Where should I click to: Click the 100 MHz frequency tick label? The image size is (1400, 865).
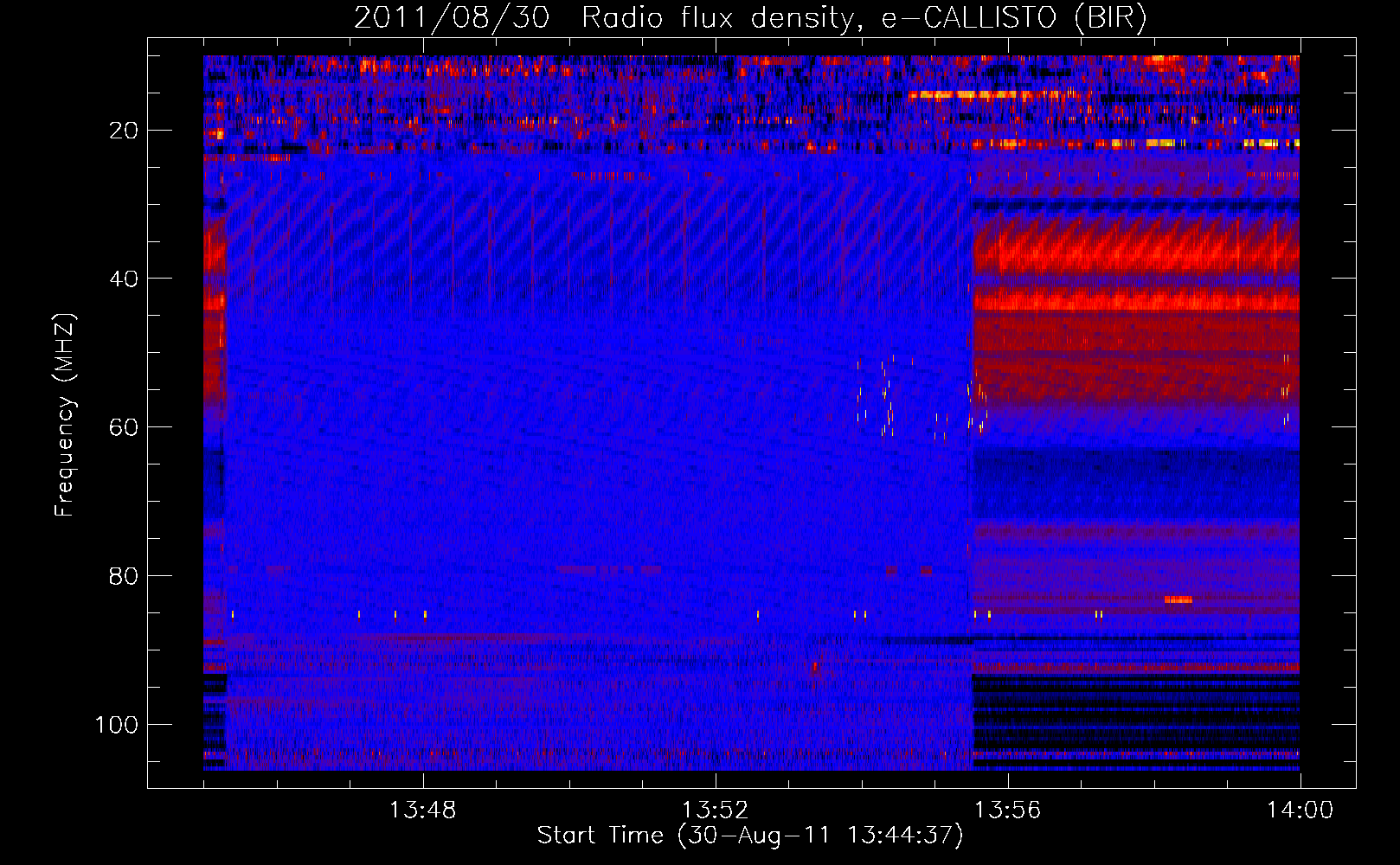point(117,725)
